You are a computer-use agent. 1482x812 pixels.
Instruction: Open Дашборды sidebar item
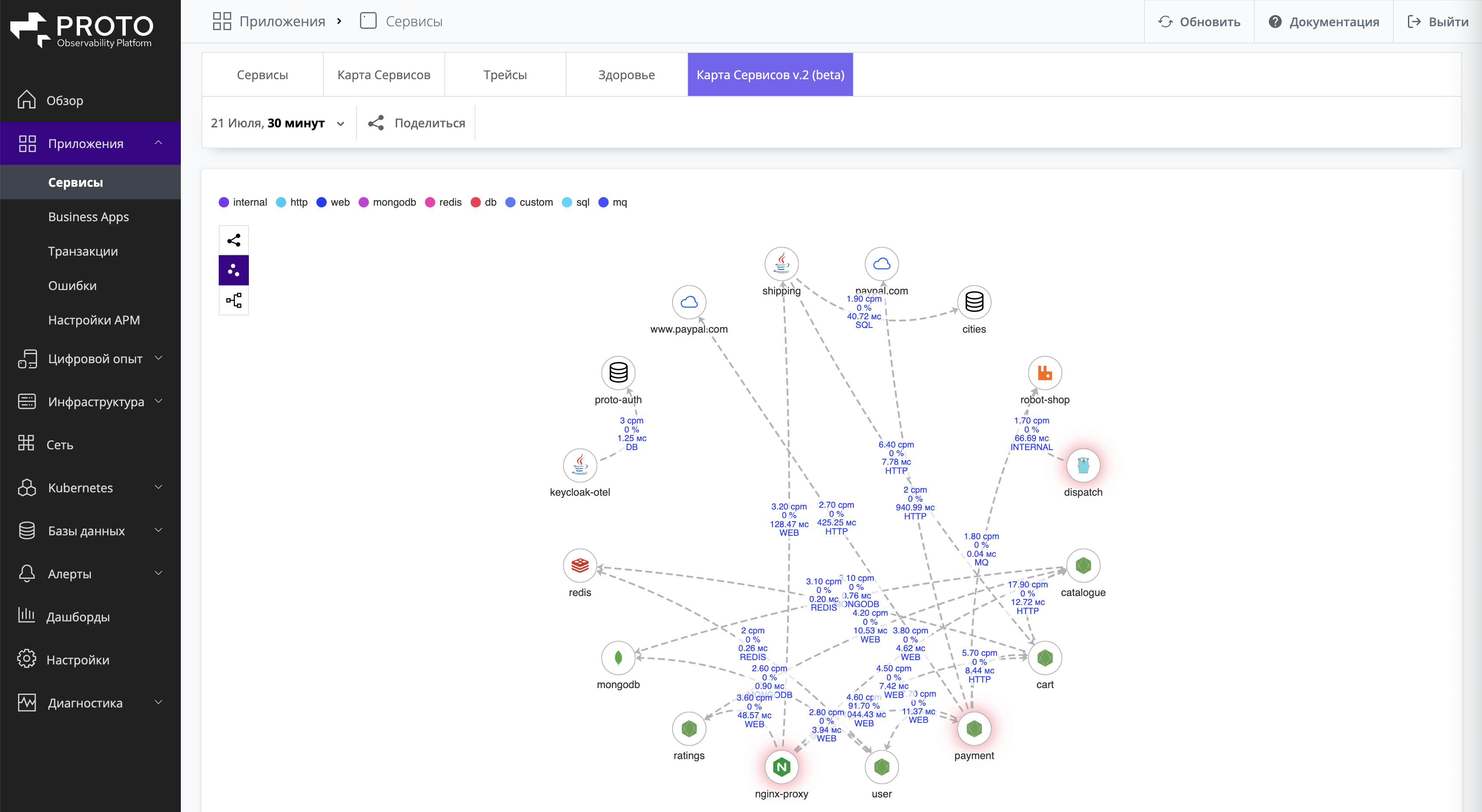(90, 617)
